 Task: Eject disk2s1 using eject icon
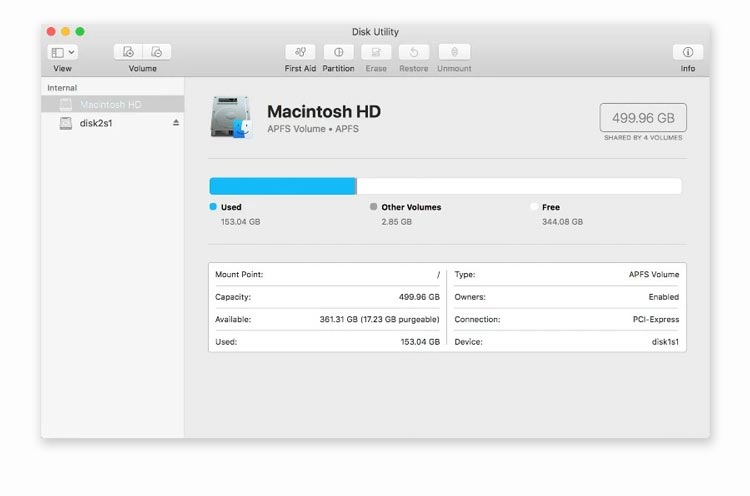point(176,123)
